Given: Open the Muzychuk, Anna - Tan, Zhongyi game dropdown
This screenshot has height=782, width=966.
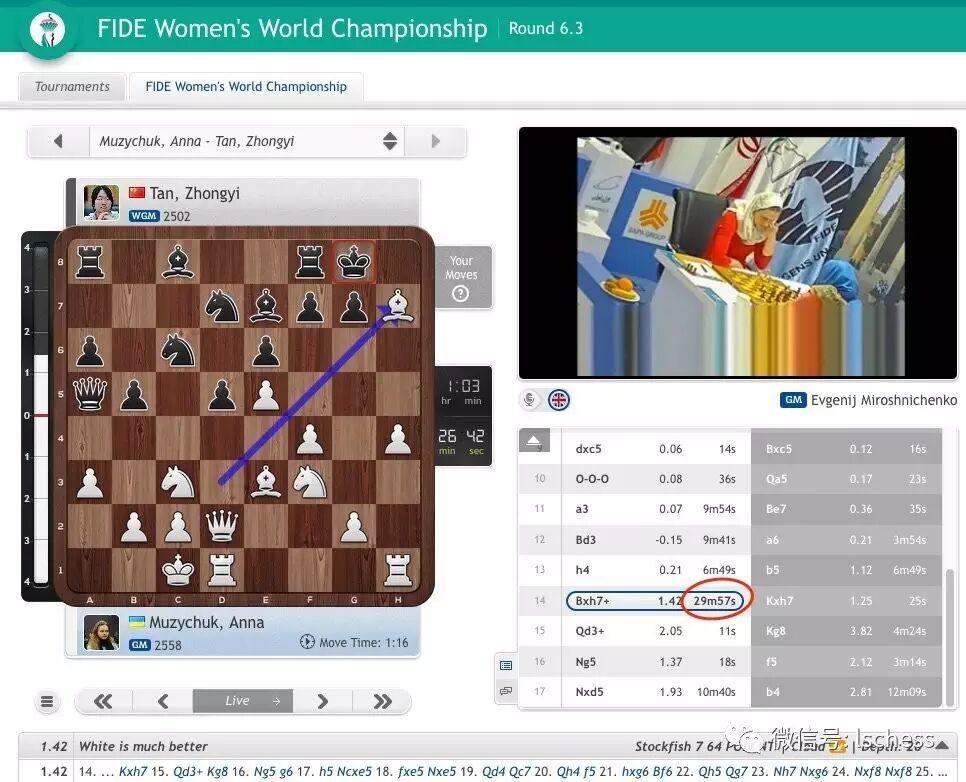Looking at the screenshot, I should pyautogui.click(x=247, y=141).
